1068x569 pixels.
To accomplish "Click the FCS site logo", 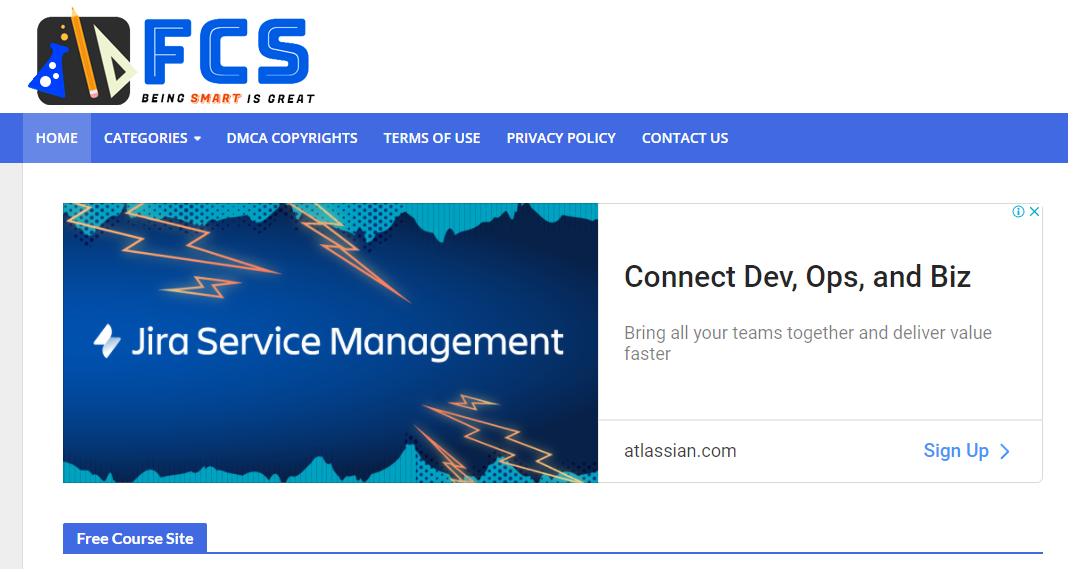I will 172,57.
